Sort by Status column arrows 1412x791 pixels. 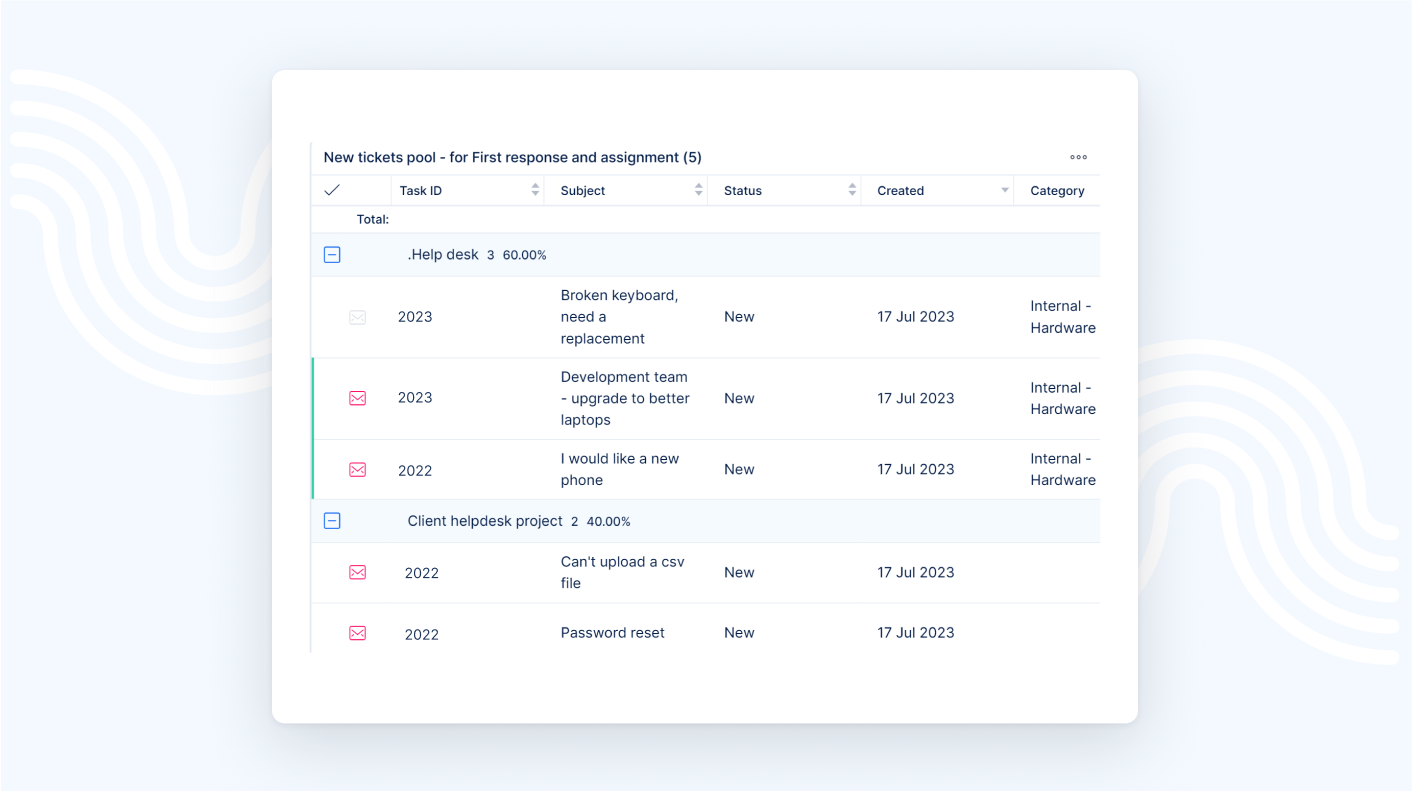click(x=852, y=190)
